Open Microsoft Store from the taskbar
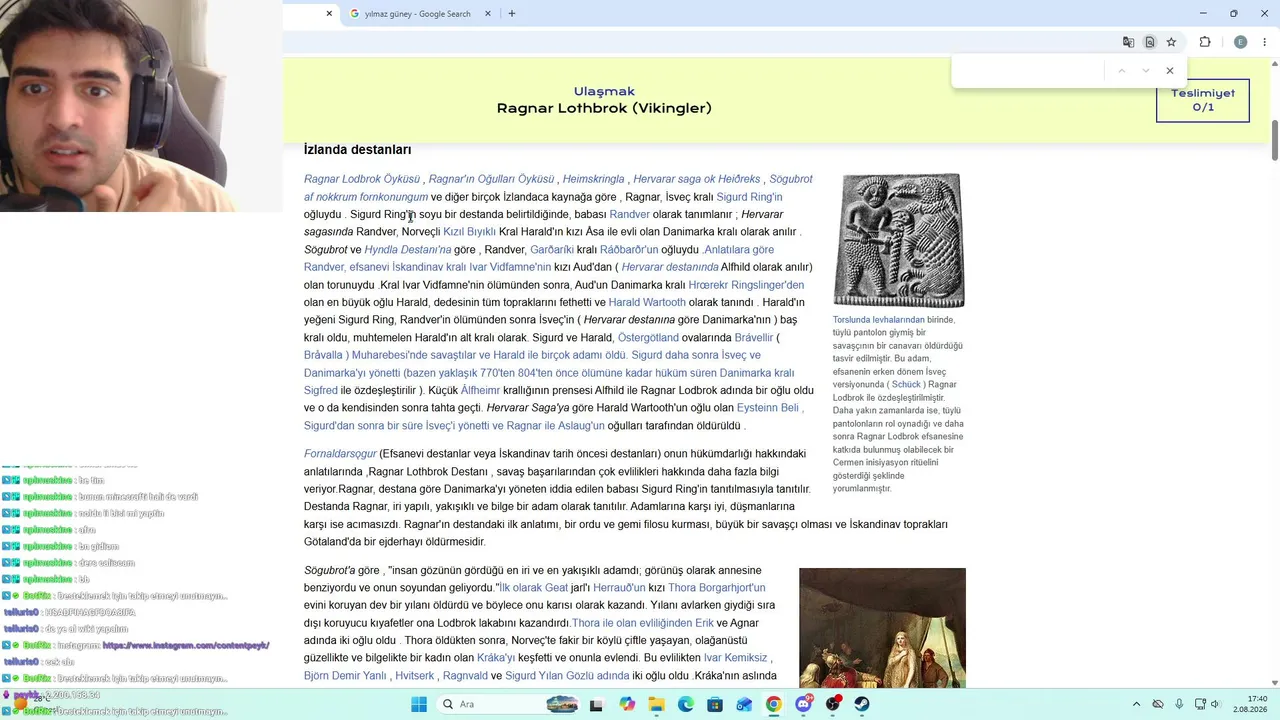The image size is (1280, 720). pos(715,704)
